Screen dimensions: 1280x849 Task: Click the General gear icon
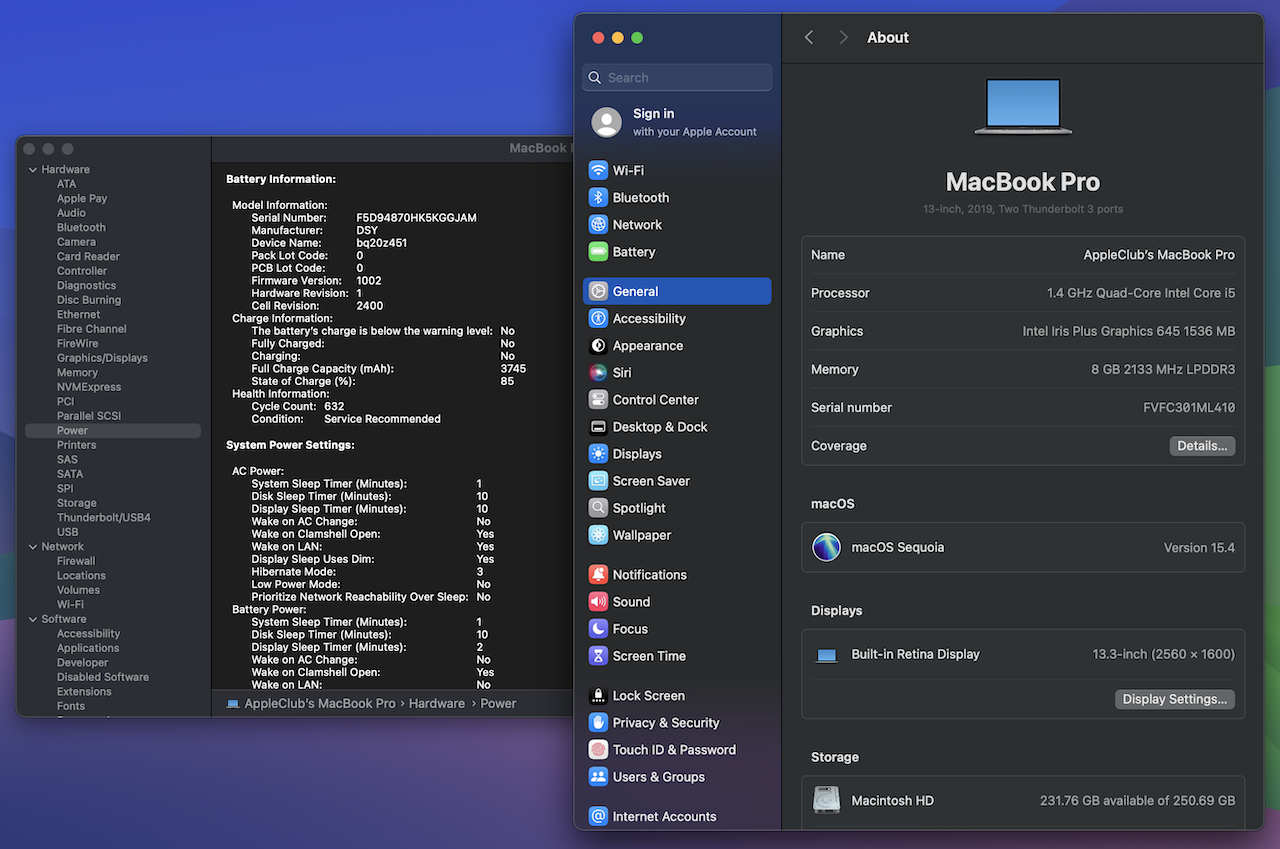(598, 291)
